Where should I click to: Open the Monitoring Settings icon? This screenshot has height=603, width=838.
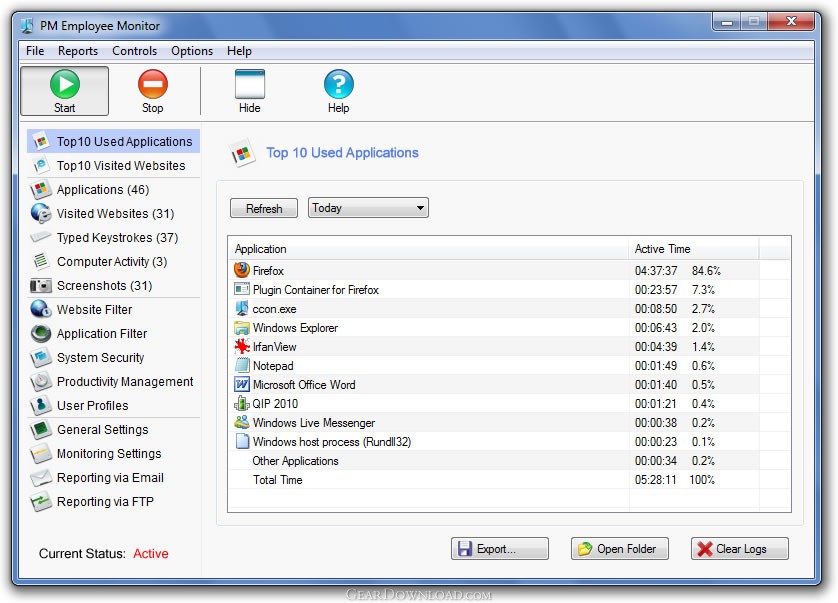click(41, 453)
